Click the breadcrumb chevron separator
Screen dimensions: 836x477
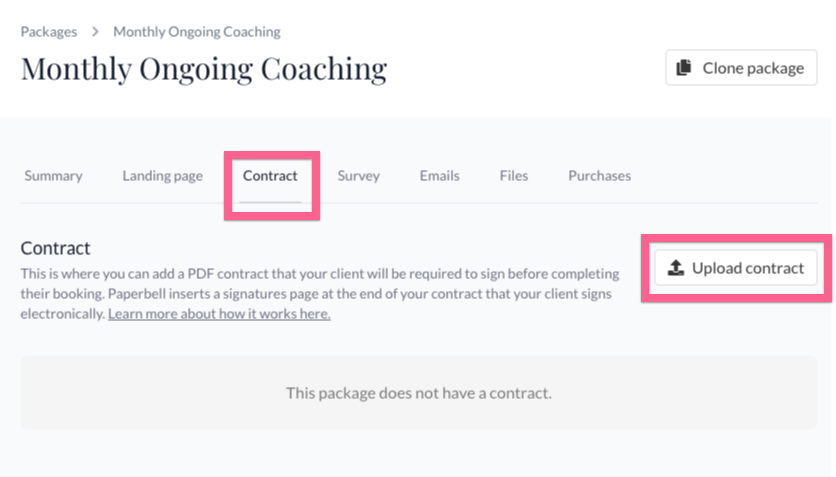coord(95,32)
